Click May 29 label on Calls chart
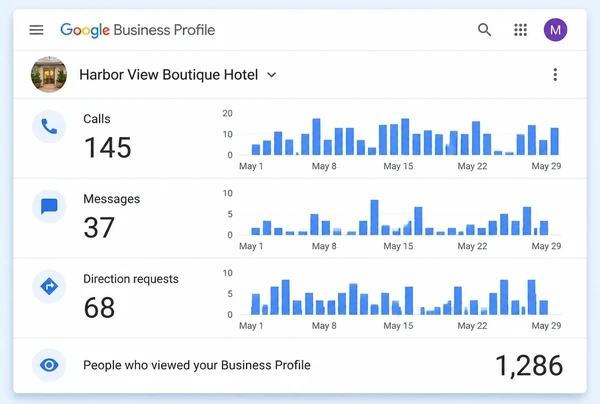600x404 pixels. tap(546, 166)
